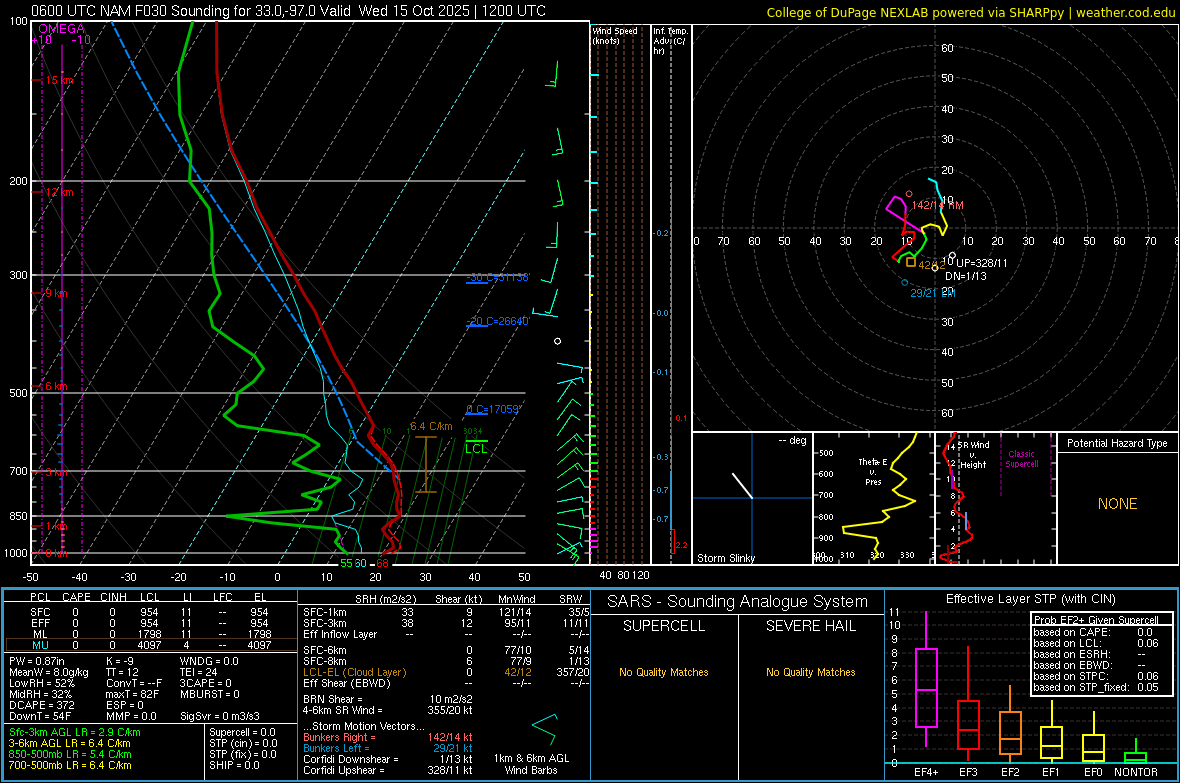
Task: Click the -30 C=31138' level label
Action: [497, 277]
